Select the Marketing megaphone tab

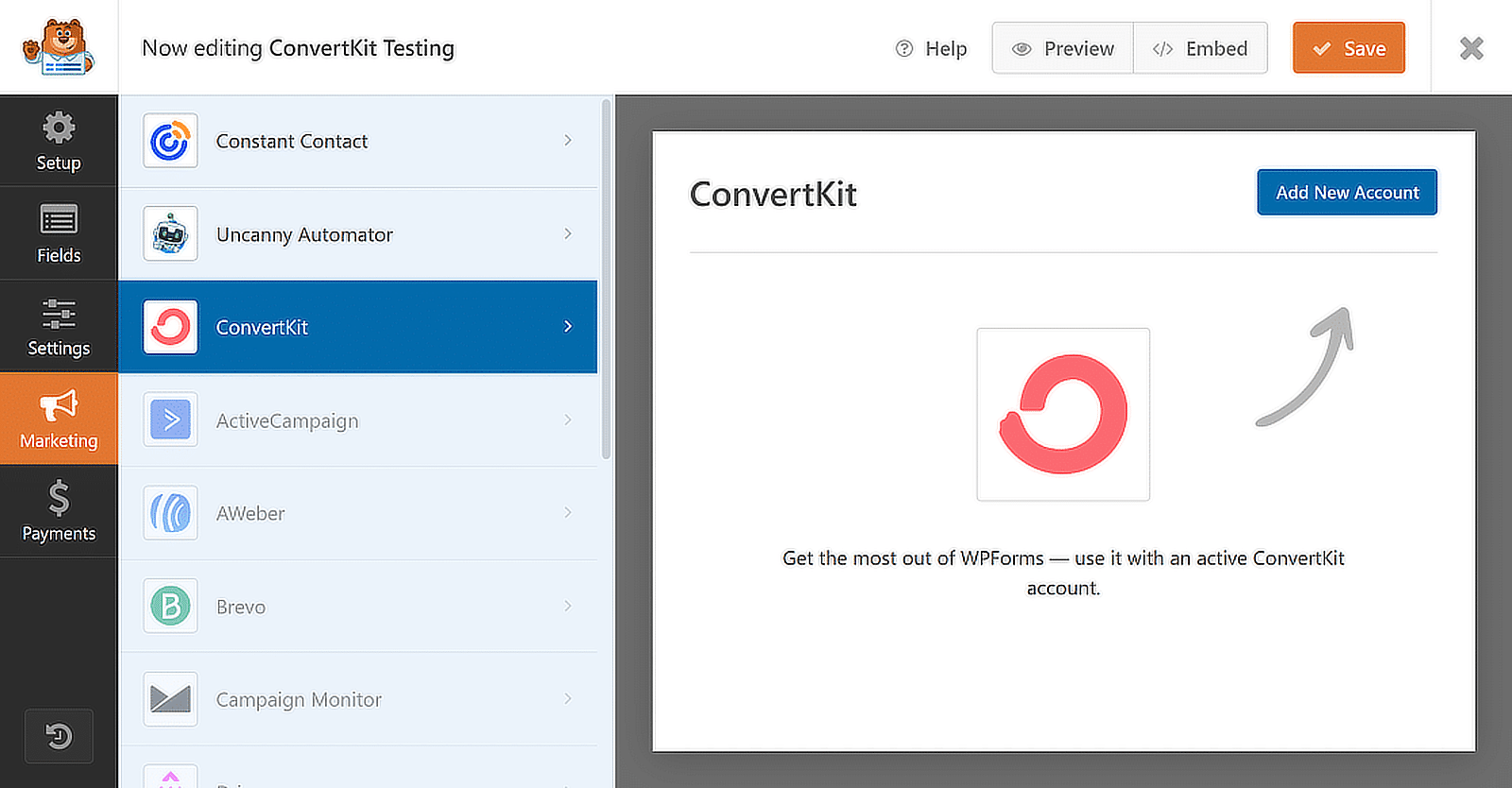59,419
